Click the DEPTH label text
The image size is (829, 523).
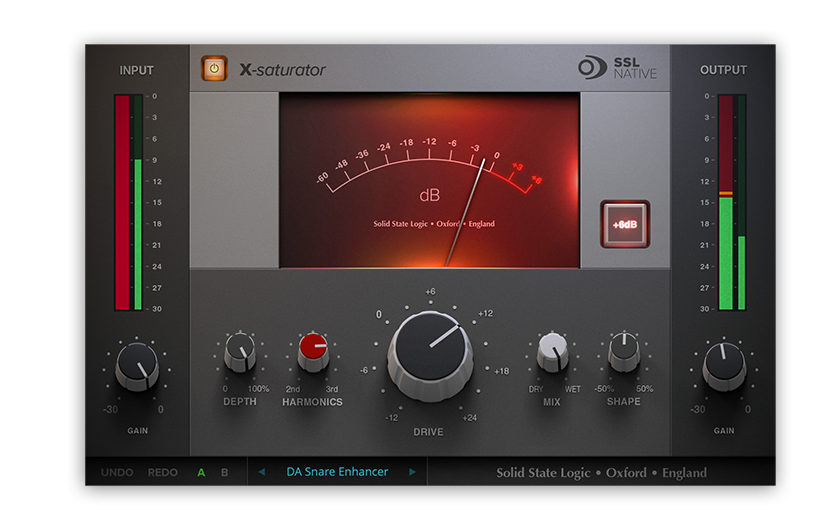[x=240, y=401]
